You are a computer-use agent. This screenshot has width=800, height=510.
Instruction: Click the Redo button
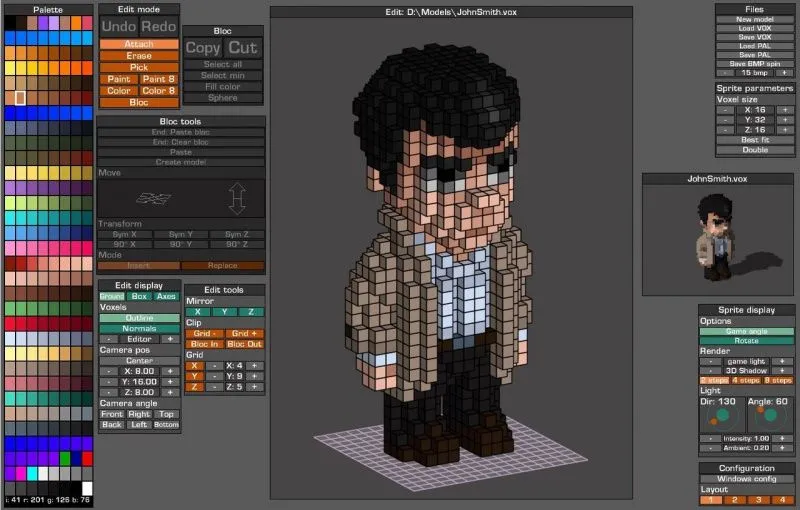coord(158,27)
